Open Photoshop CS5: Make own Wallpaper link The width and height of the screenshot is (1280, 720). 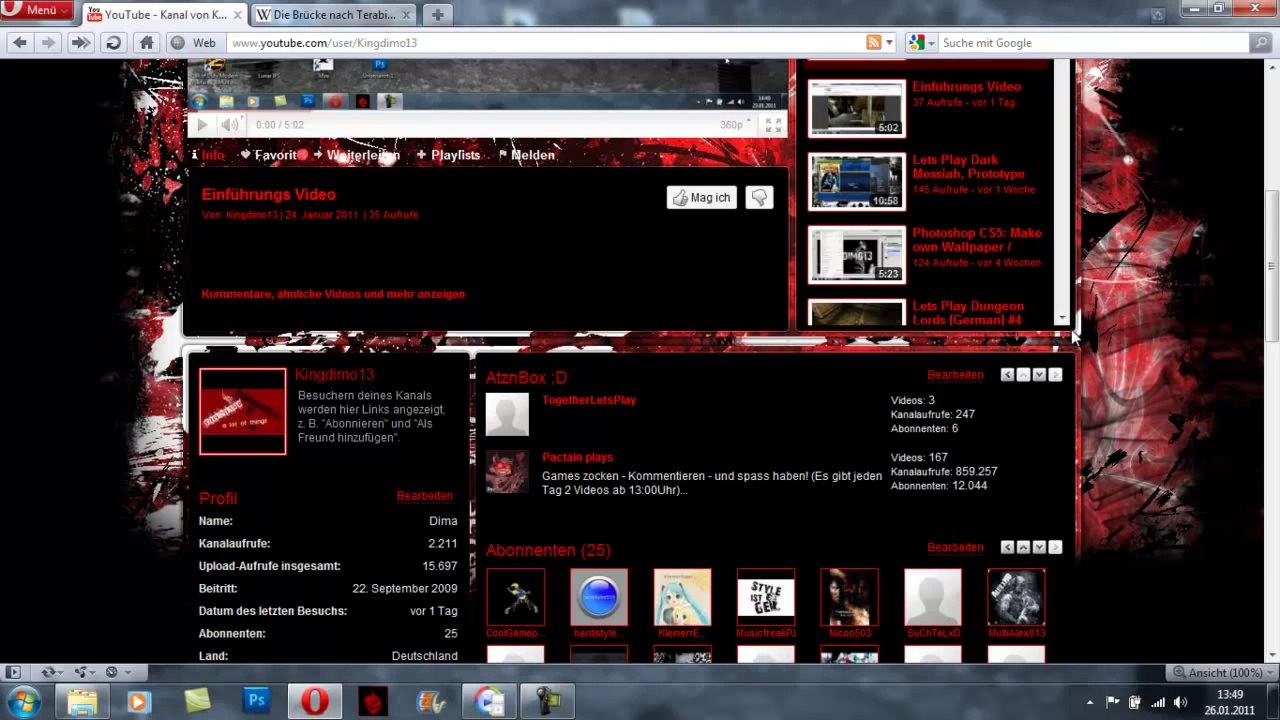click(x=977, y=239)
